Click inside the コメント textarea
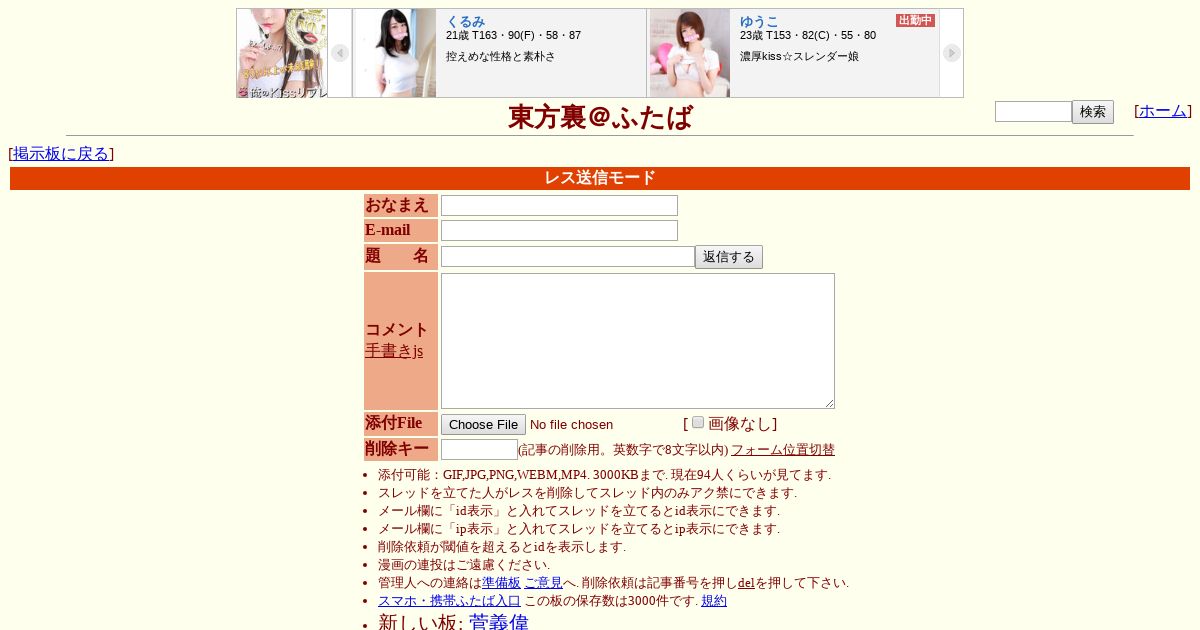Viewport: 1200px width, 630px height. [638, 341]
